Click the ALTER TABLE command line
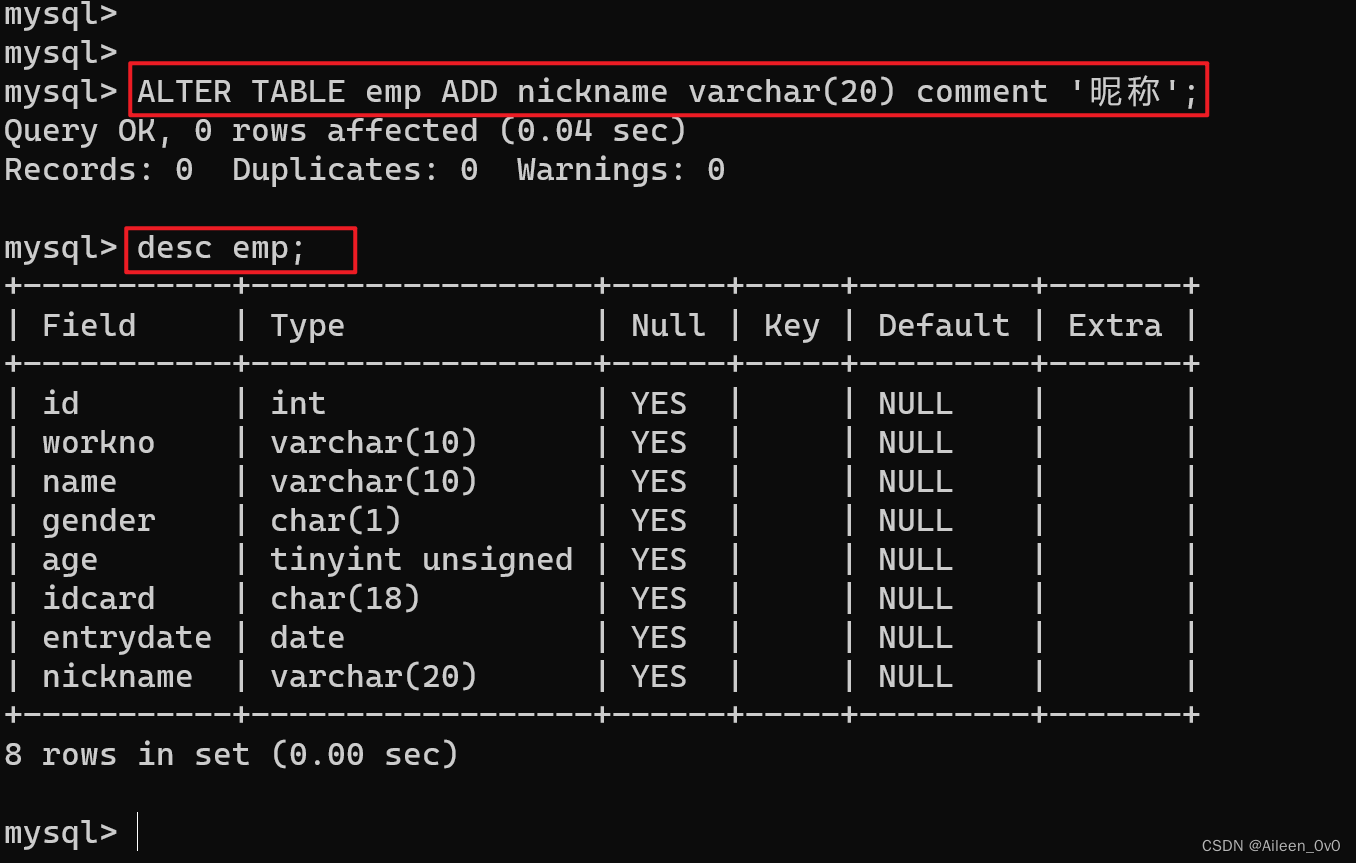The width and height of the screenshot is (1356, 863). tap(667, 91)
